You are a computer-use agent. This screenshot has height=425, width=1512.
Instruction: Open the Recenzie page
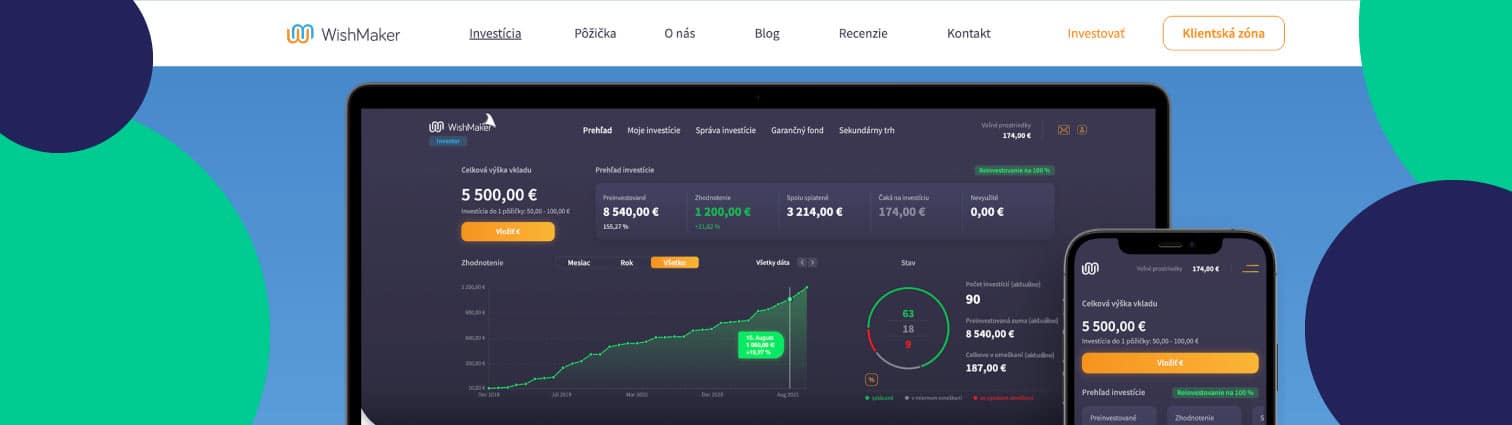click(863, 33)
